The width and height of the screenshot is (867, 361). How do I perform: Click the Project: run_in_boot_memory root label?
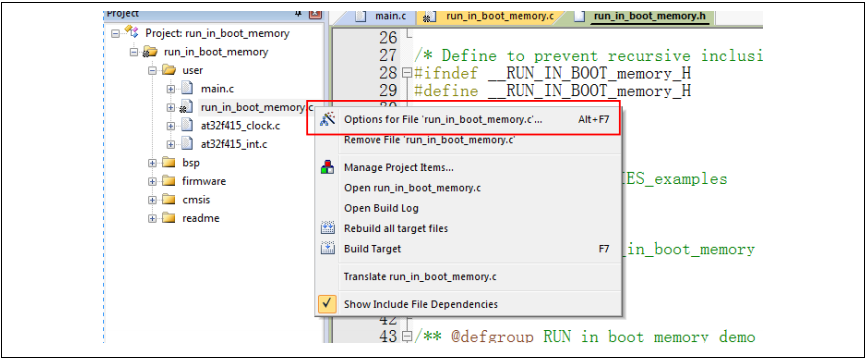(217, 33)
